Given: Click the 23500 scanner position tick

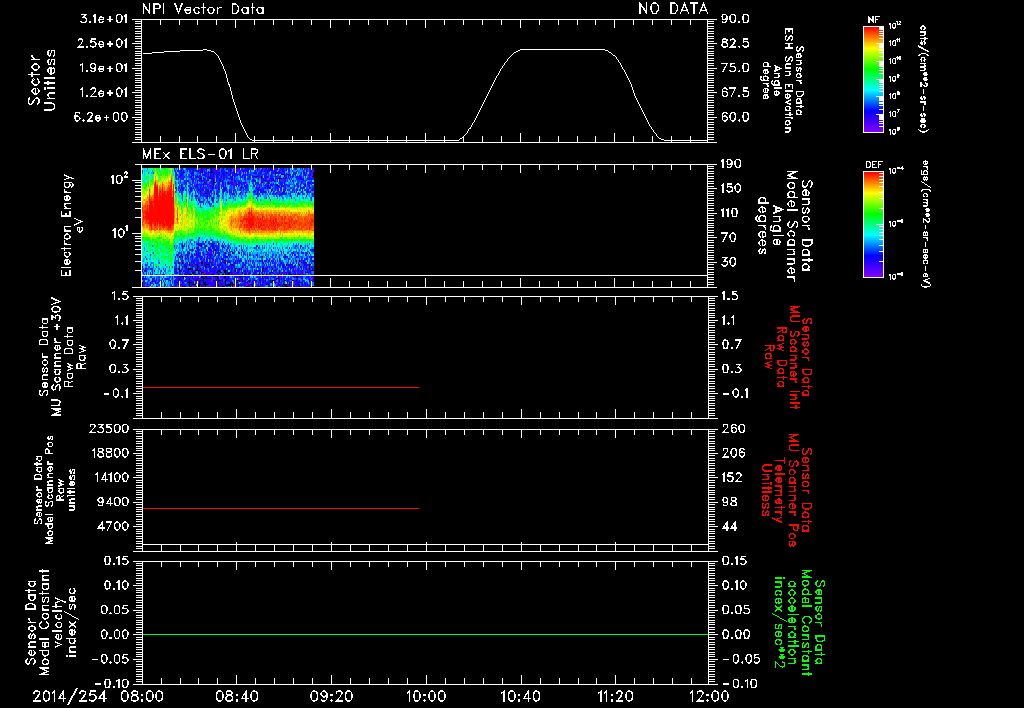Looking at the screenshot, I should [x=110, y=428].
